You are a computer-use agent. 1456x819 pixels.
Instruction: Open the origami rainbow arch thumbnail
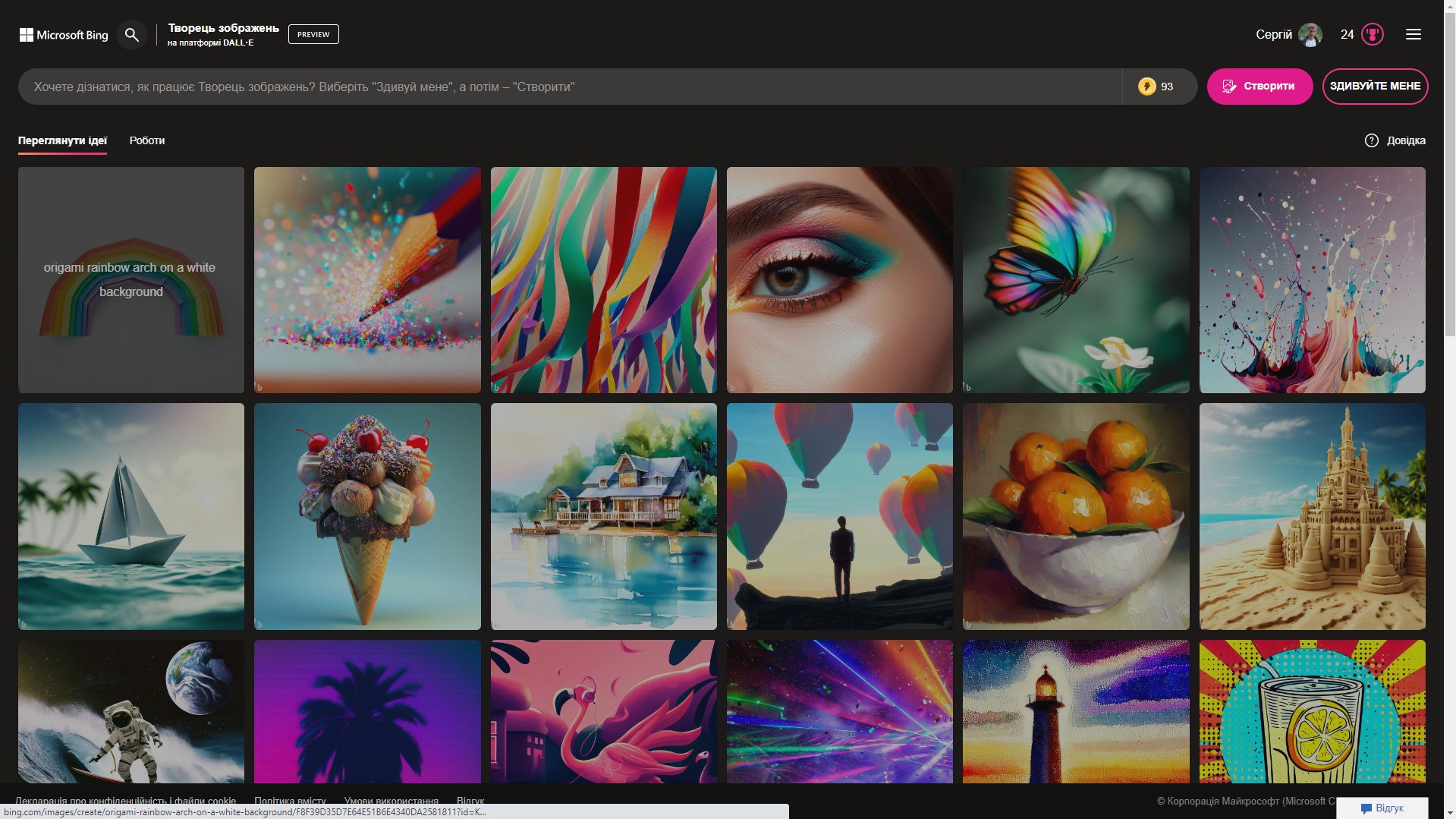(131, 280)
